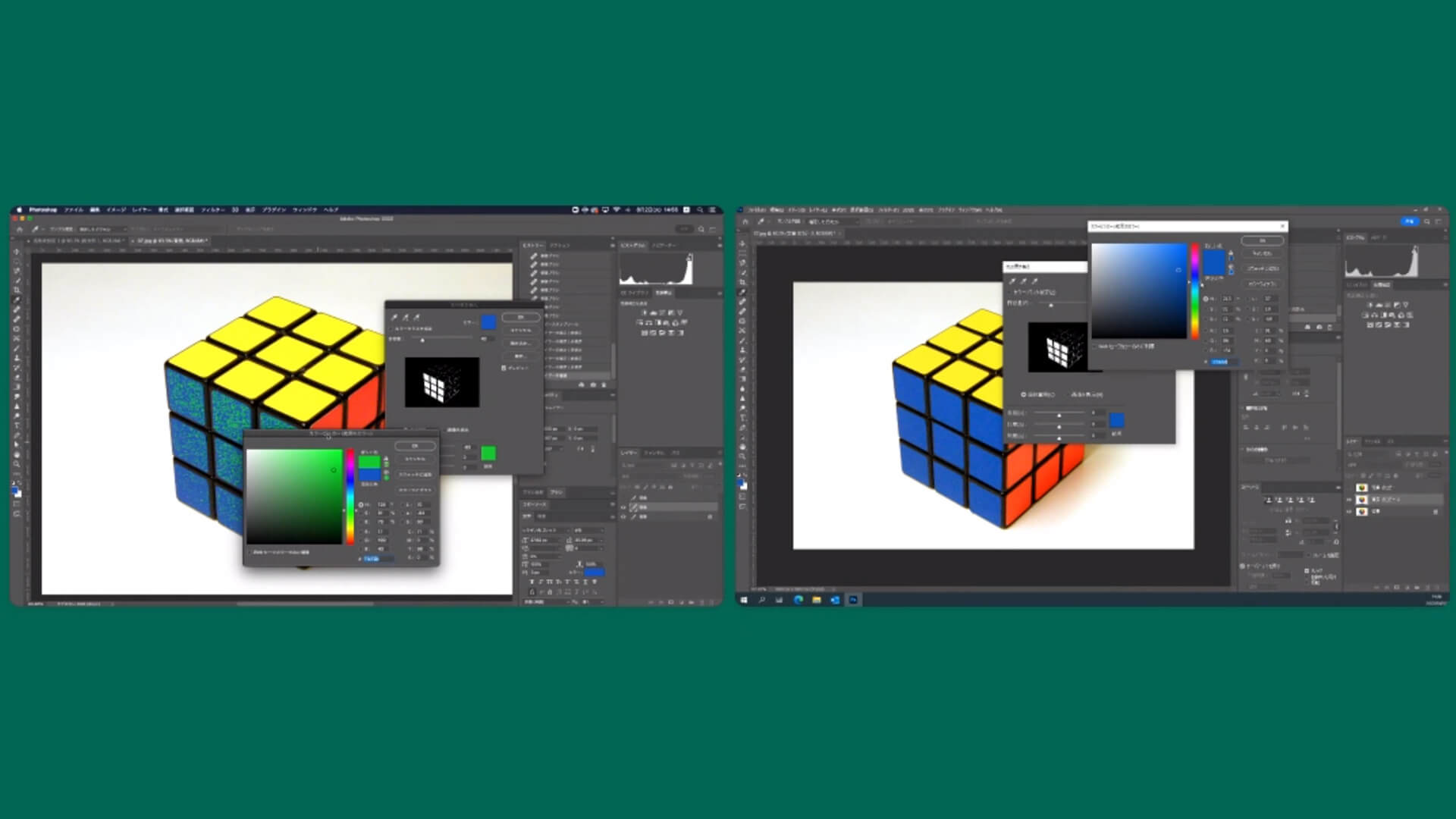Open the イメージ menu in the Mac menu bar

coord(116,210)
